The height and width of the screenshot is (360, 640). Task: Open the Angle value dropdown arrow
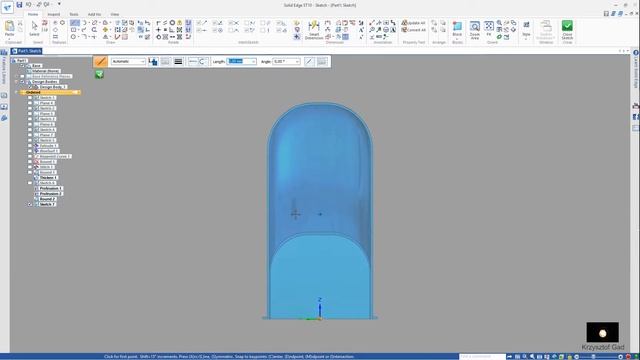297,62
